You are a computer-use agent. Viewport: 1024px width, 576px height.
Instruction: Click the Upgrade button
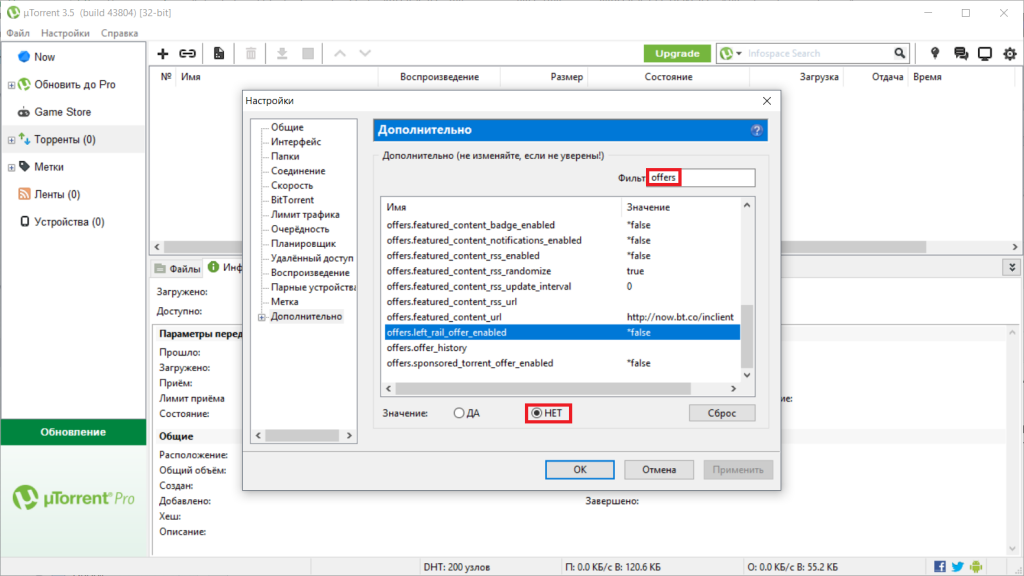[677, 54]
